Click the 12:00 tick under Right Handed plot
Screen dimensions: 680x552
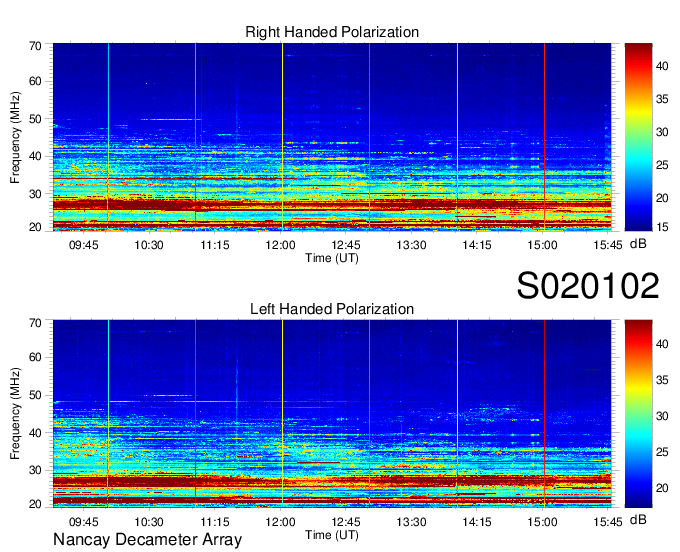(x=281, y=245)
